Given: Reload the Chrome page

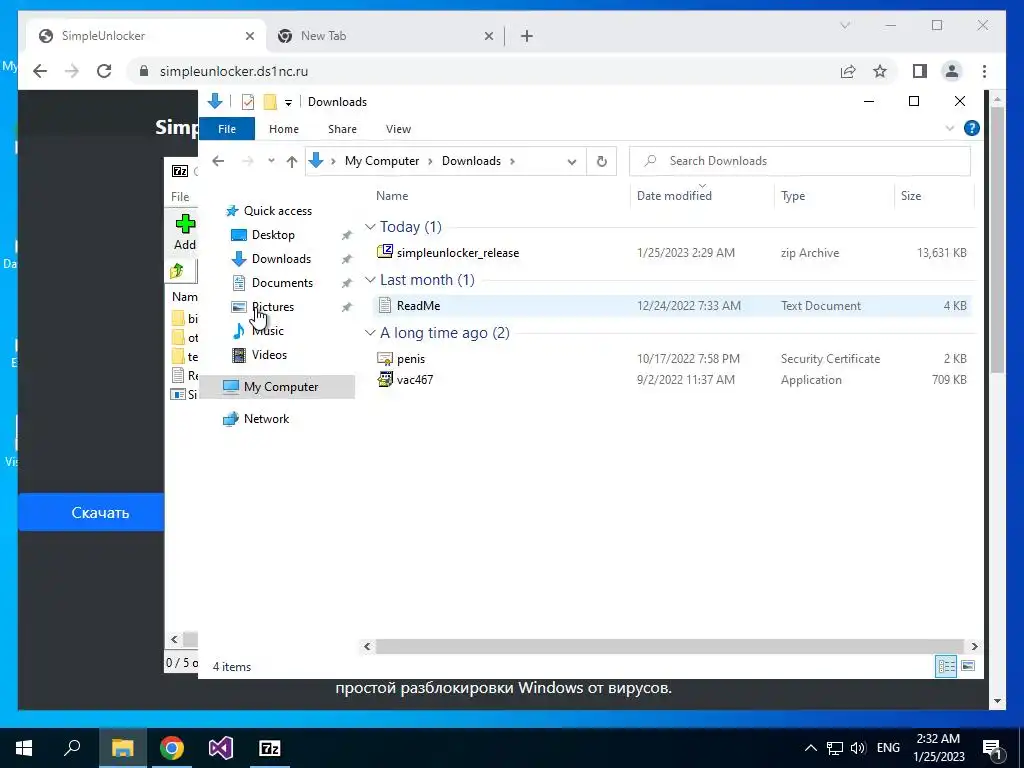Looking at the screenshot, I should (x=104, y=71).
